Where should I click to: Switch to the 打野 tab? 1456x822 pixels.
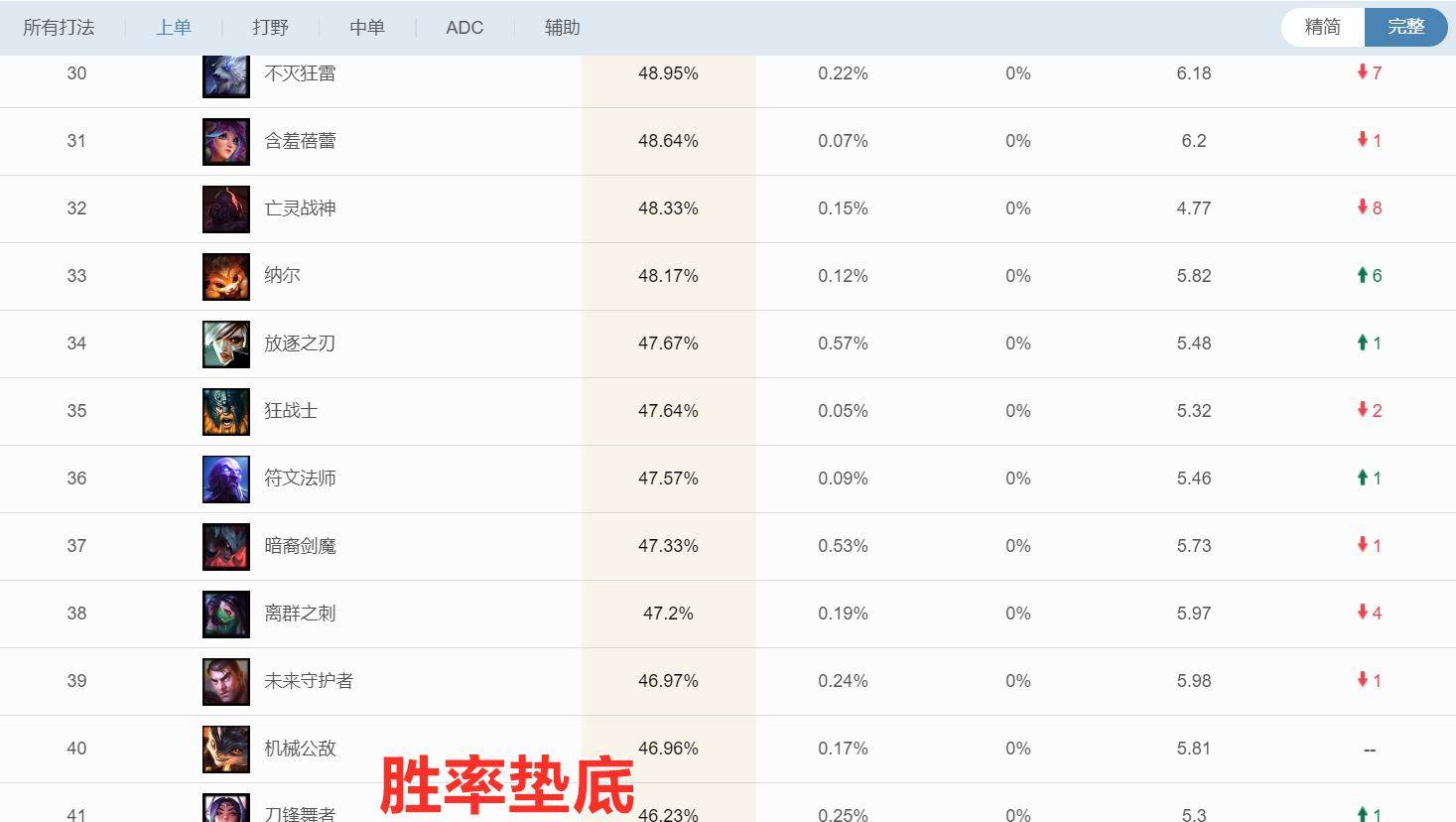point(269,28)
